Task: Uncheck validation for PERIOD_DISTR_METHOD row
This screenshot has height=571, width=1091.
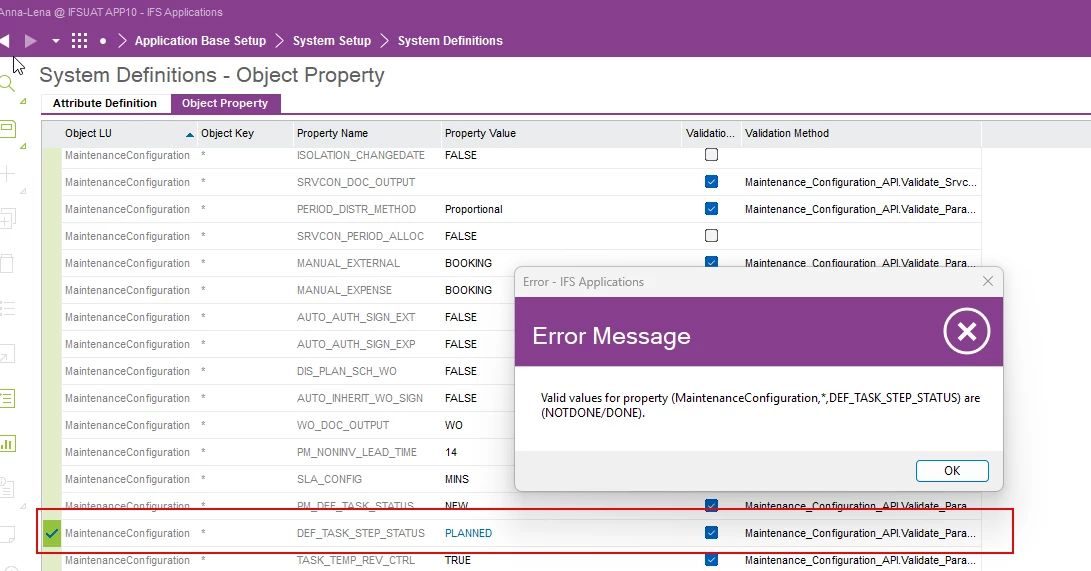Action: click(711, 209)
